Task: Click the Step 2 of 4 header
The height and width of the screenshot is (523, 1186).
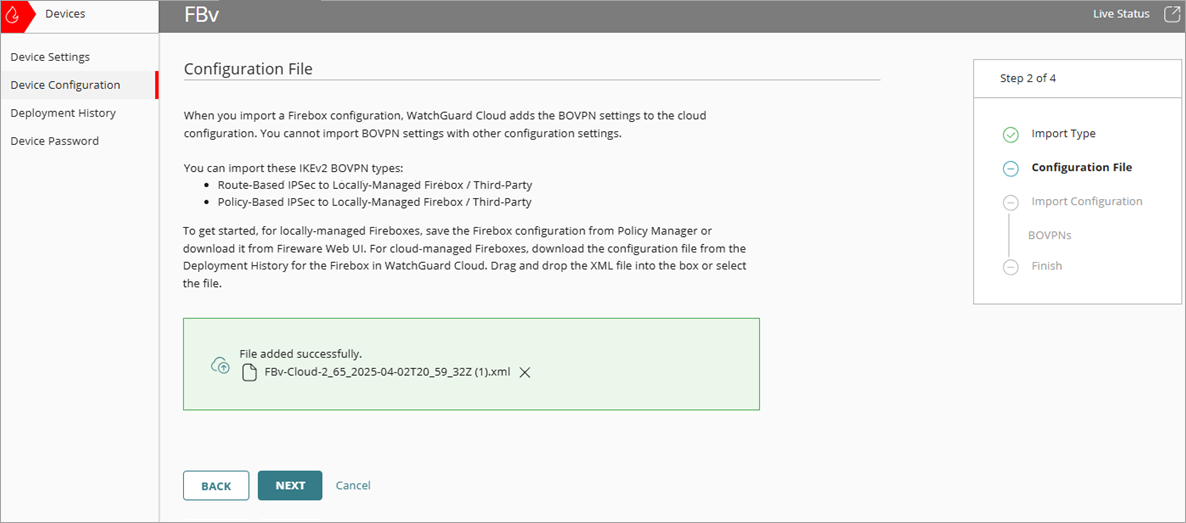Action: point(1028,78)
